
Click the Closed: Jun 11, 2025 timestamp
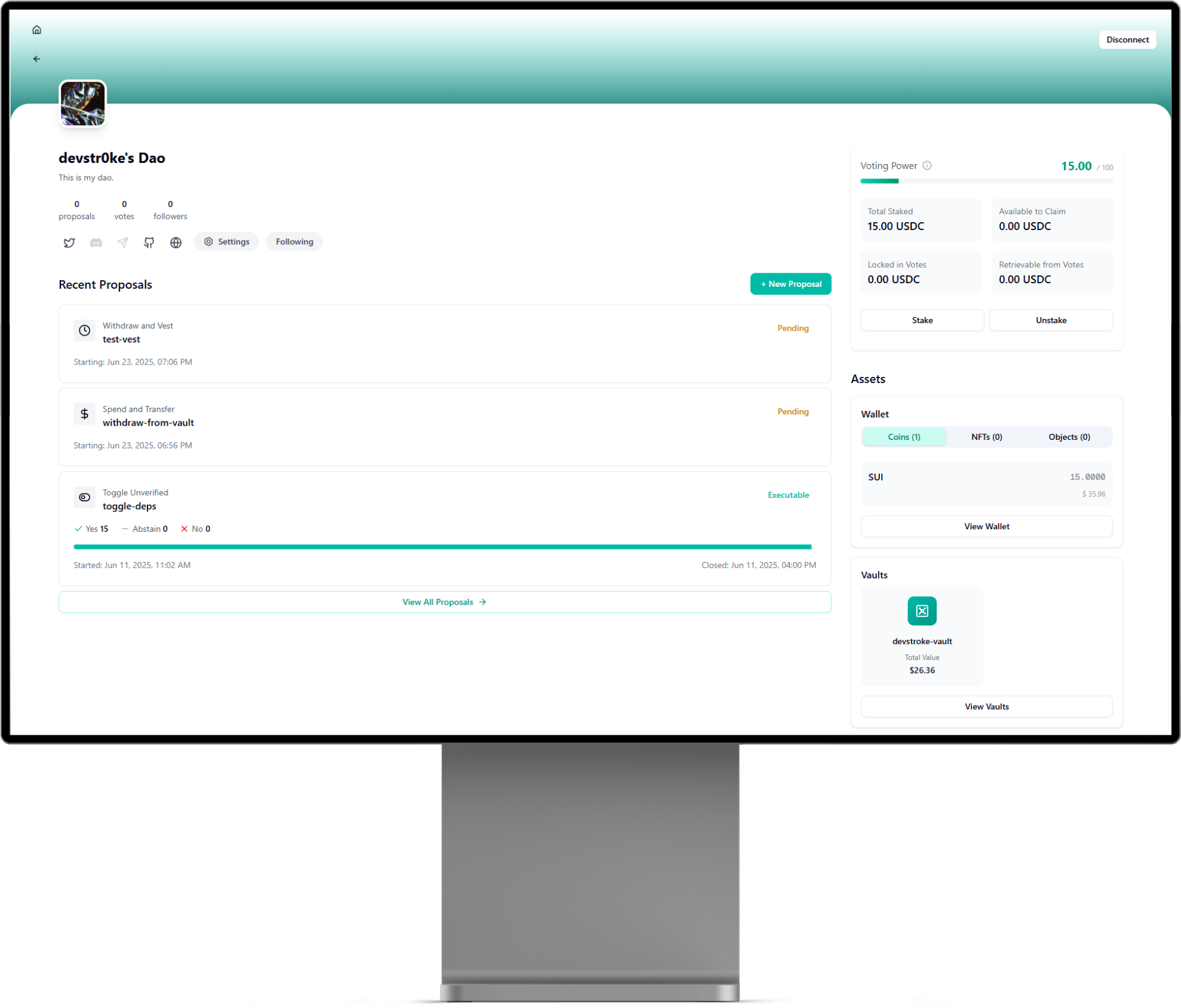758,565
